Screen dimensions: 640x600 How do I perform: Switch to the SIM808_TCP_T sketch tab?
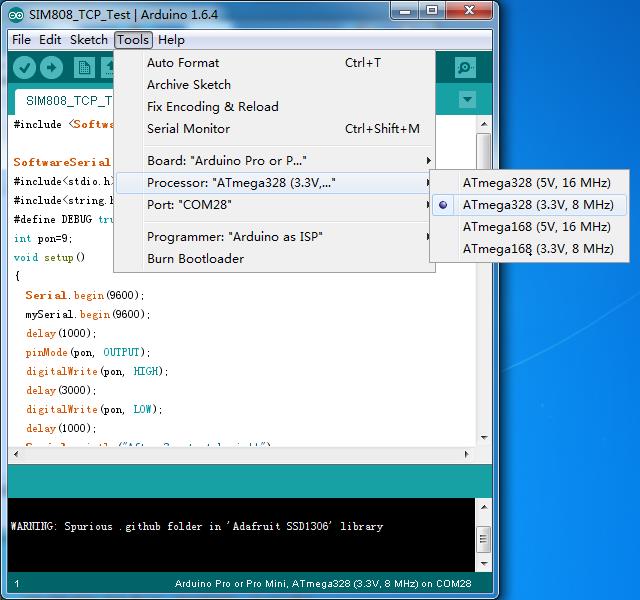tap(65, 101)
